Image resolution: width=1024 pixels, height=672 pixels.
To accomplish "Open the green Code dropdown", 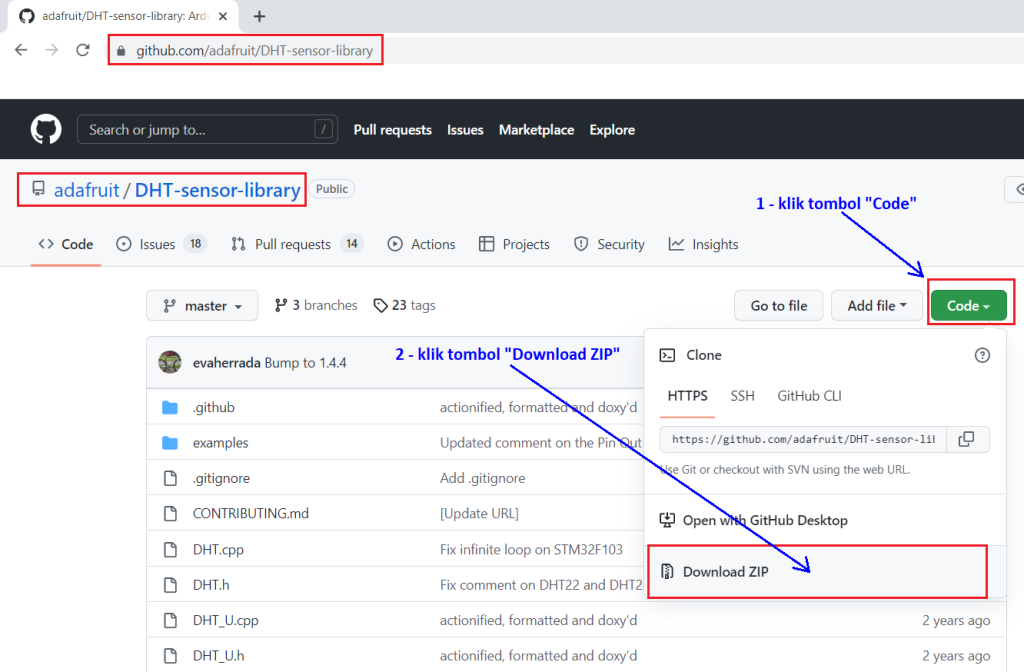I will point(969,305).
